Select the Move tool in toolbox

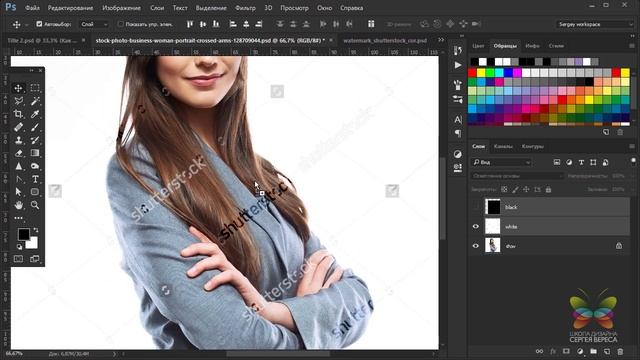pyautogui.click(x=18, y=88)
